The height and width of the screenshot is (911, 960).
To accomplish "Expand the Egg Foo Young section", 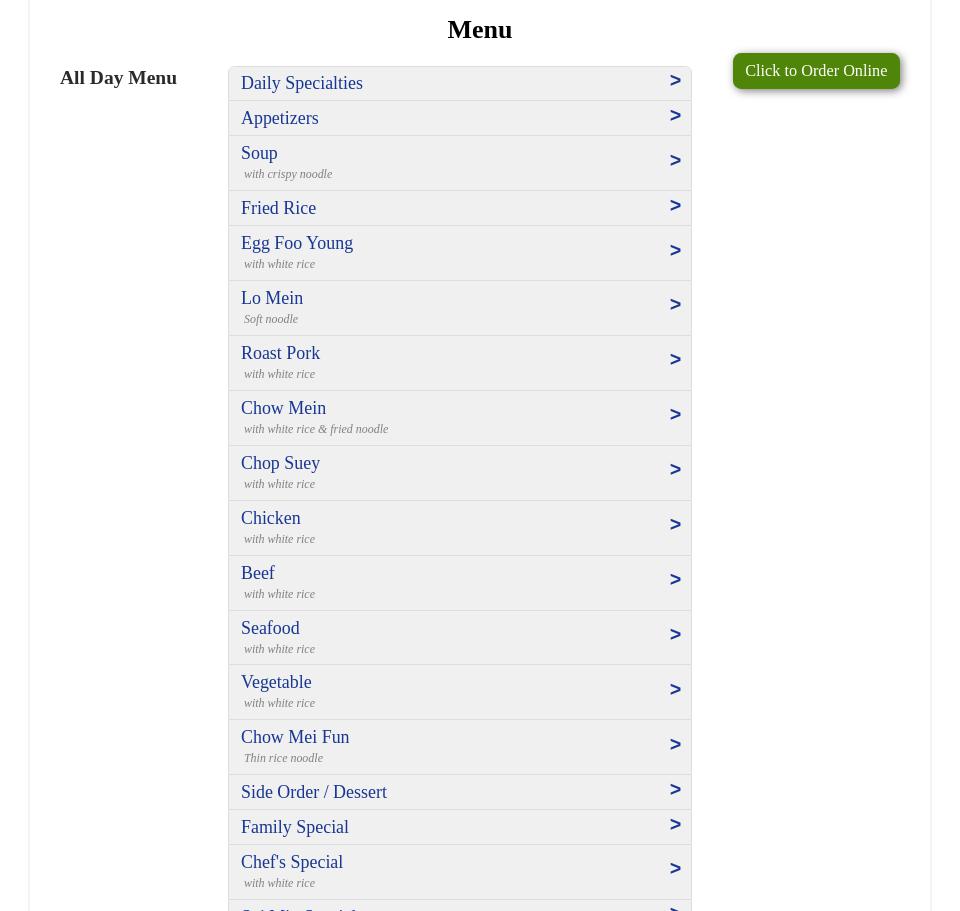I will pyautogui.click(x=460, y=252).
